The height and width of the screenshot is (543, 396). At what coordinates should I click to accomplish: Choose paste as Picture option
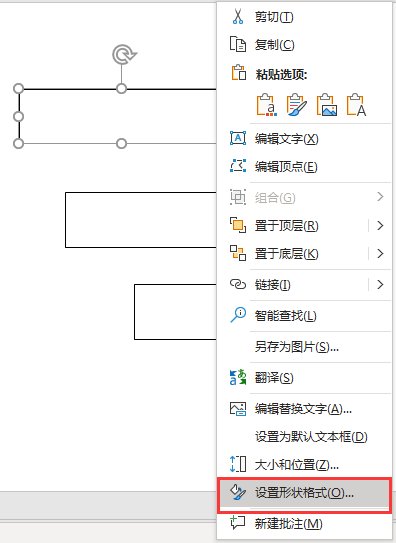(x=327, y=105)
